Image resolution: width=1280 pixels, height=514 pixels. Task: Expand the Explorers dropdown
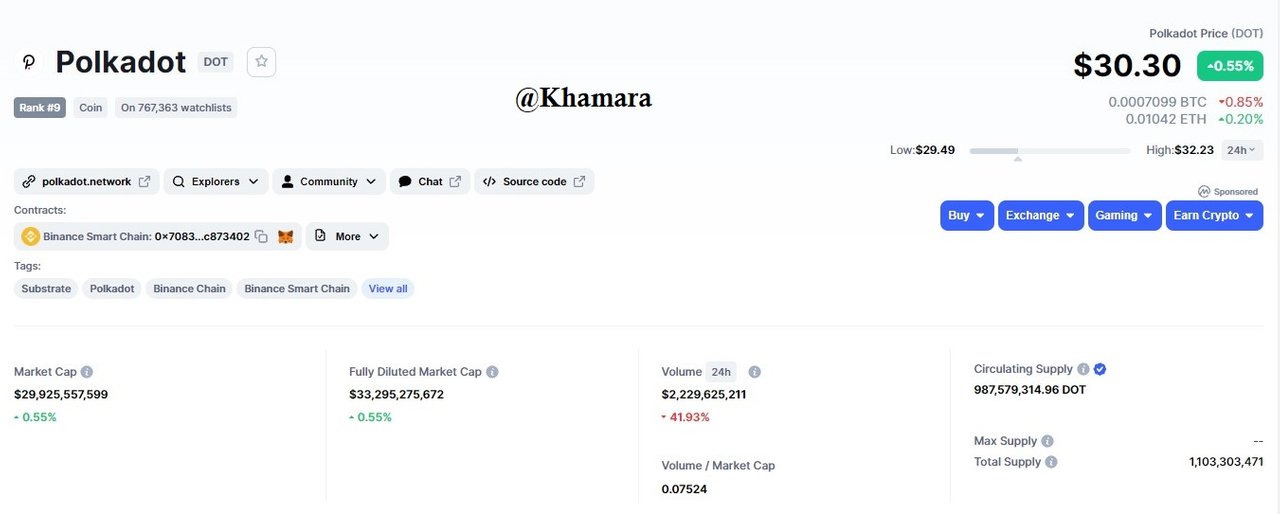216,182
